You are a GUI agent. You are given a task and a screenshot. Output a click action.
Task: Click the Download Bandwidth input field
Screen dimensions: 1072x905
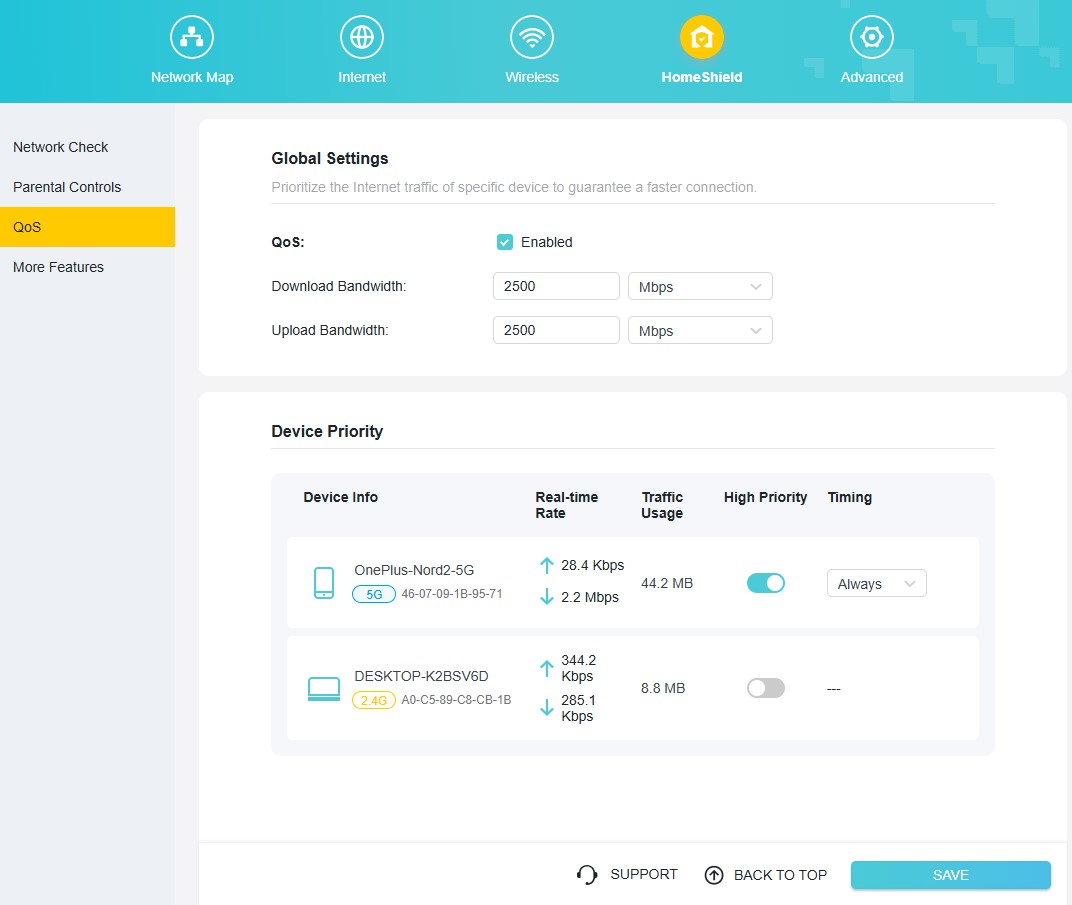coord(556,286)
